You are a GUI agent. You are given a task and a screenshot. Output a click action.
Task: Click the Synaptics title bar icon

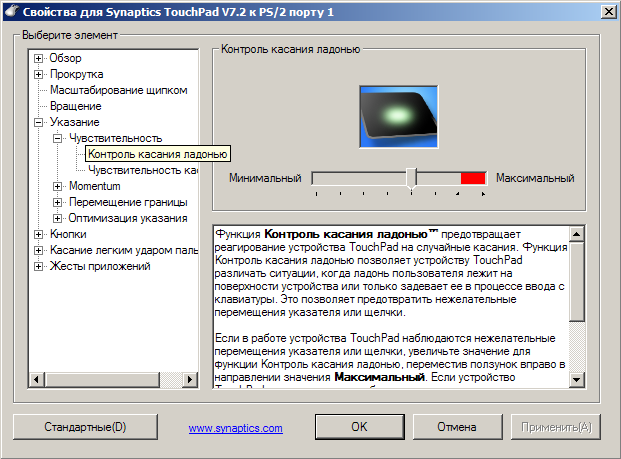pos(11,11)
